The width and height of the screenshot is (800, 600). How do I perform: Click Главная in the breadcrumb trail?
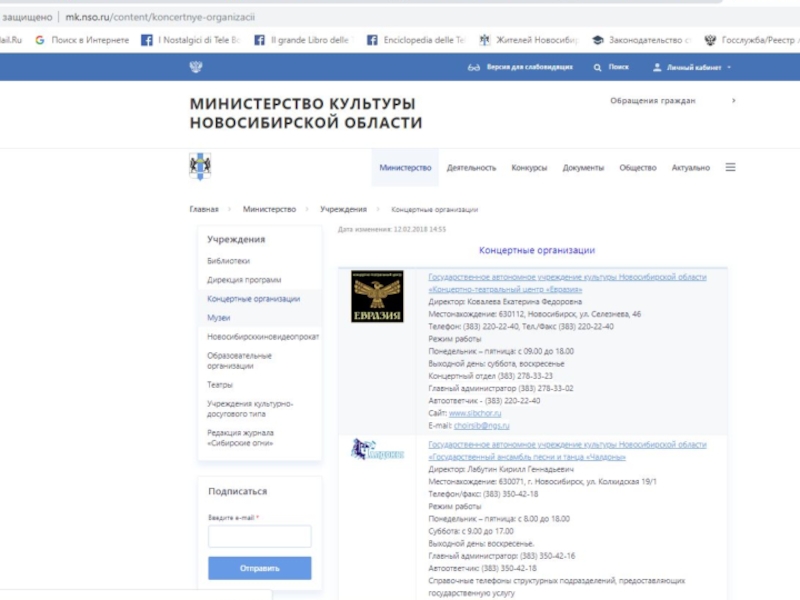pyautogui.click(x=204, y=210)
